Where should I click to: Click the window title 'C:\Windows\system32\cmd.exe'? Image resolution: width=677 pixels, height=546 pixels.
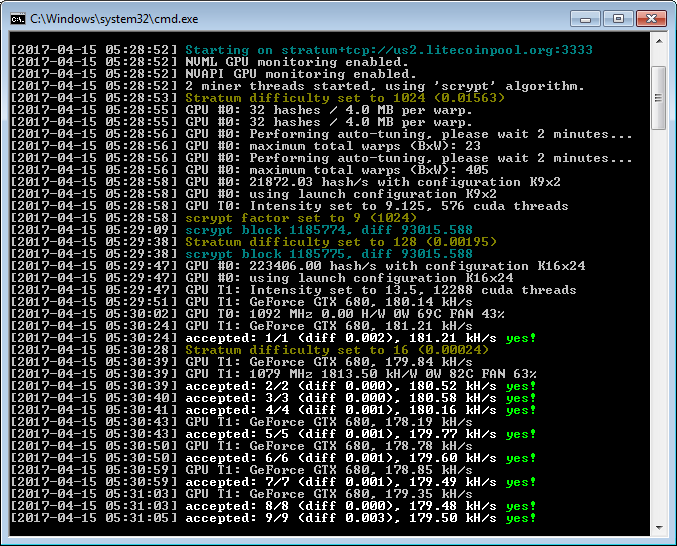tap(114, 19)
